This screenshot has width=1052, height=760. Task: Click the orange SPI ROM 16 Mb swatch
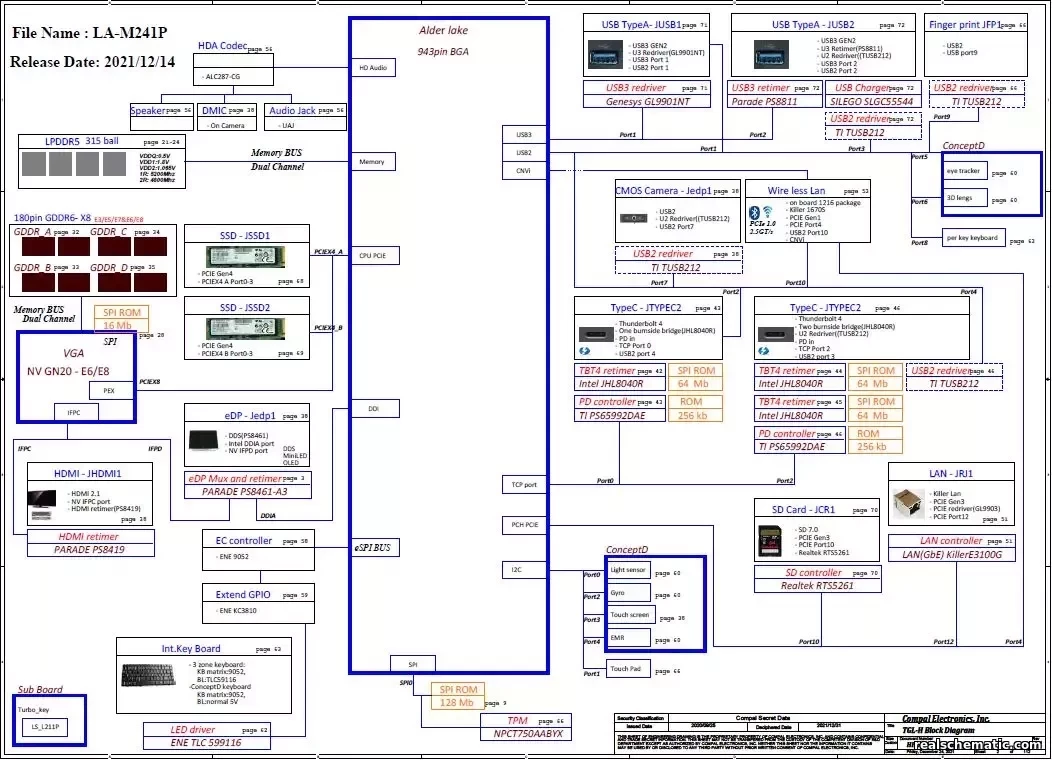click(x=121, y=317)
